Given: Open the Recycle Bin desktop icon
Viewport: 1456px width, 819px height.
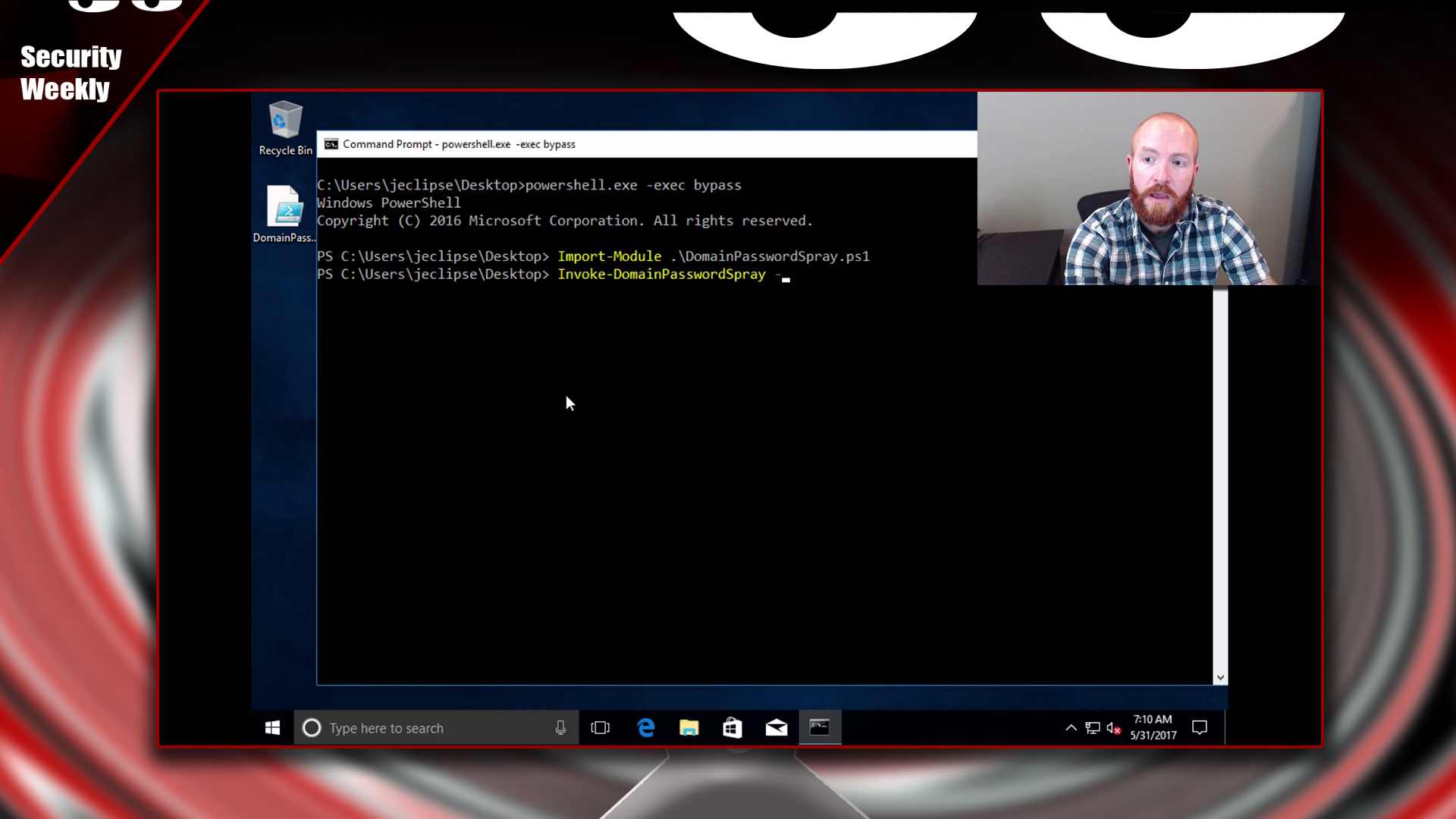Looking at the screenshot, I should coord(285,127).
